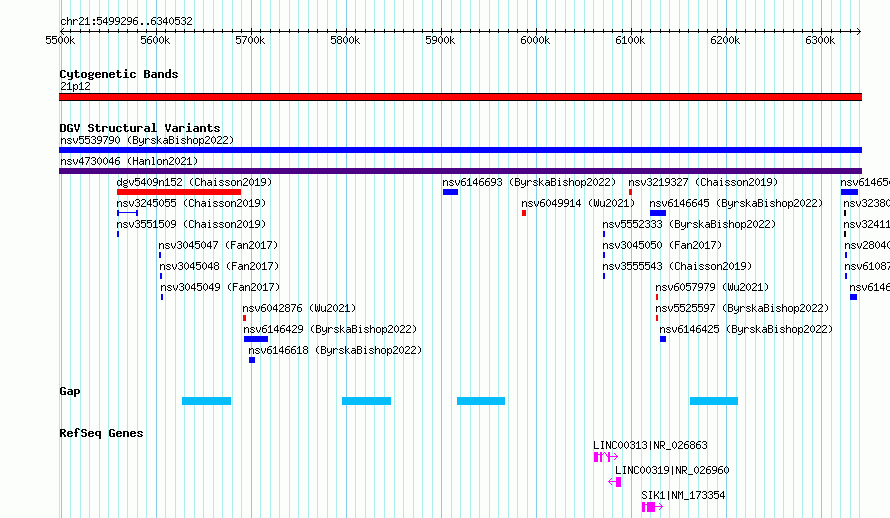Click the 21p12 band label
This screenshot has width=890, height=518.
(75, 86)
